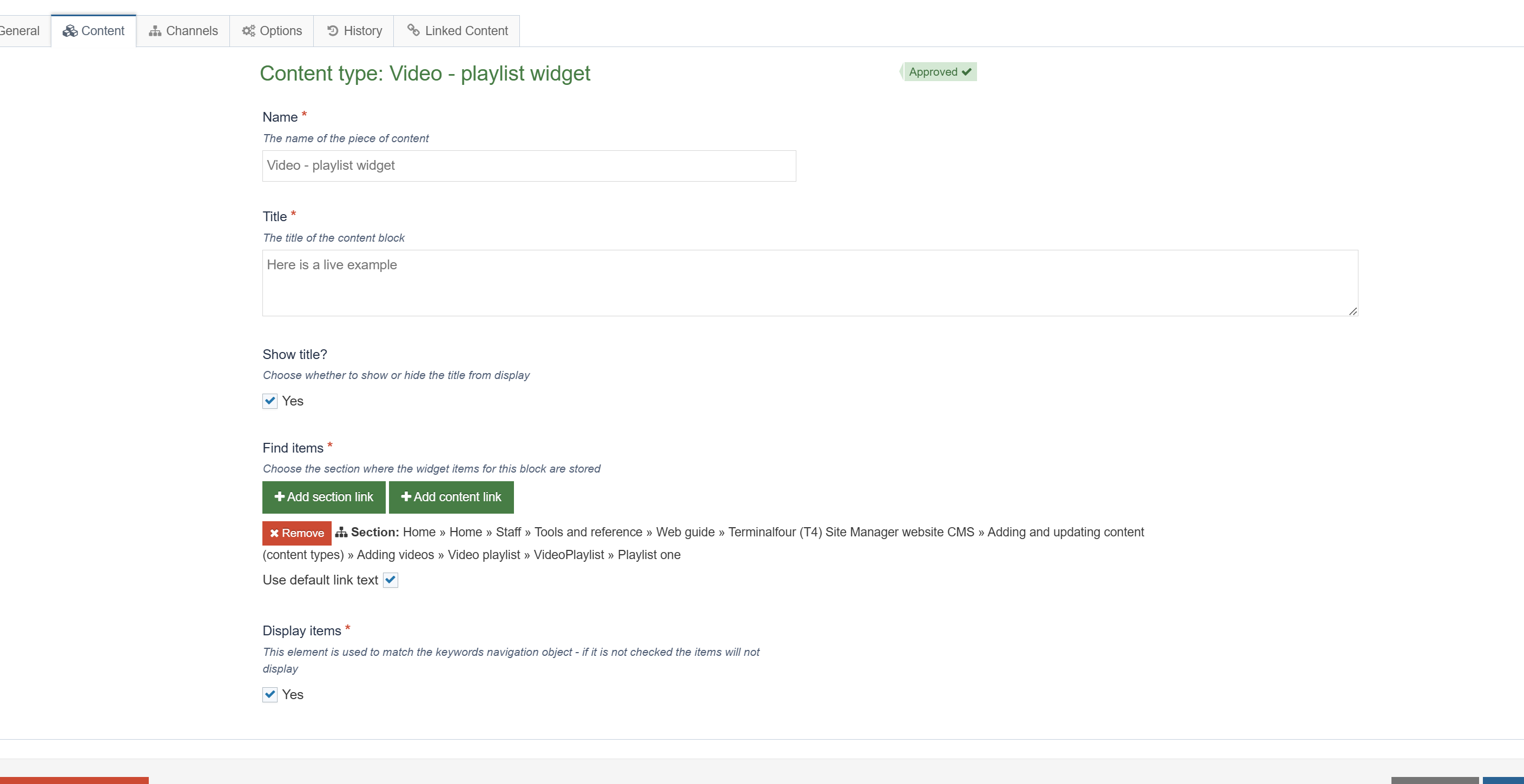Click the Linked Content chain icon
Screen dimensions: 1524x784
click(x=413, y=30)
